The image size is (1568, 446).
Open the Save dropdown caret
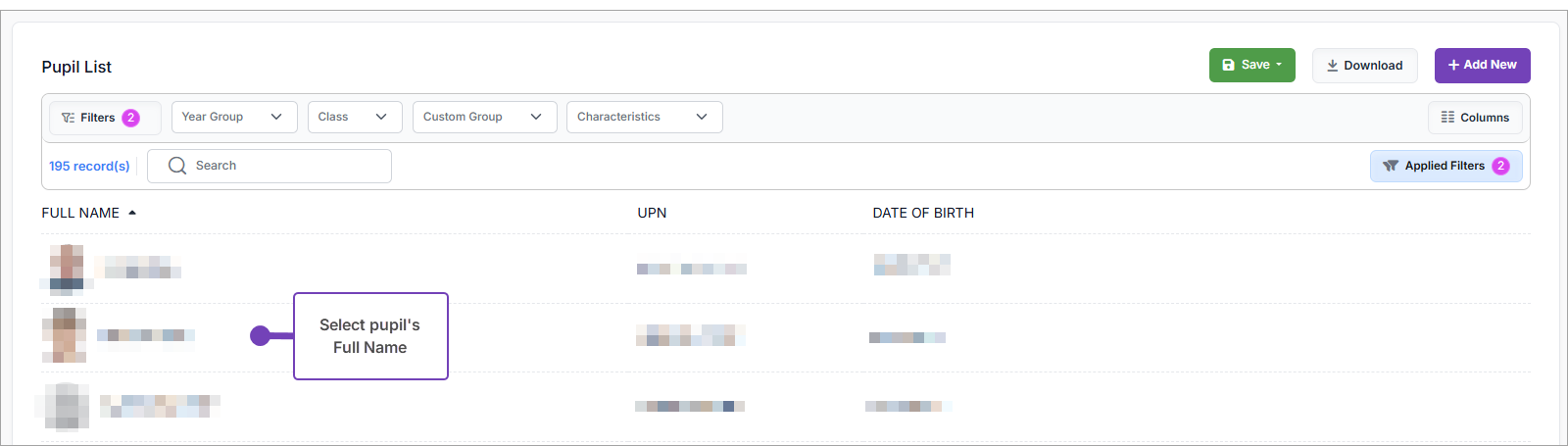1279,66
